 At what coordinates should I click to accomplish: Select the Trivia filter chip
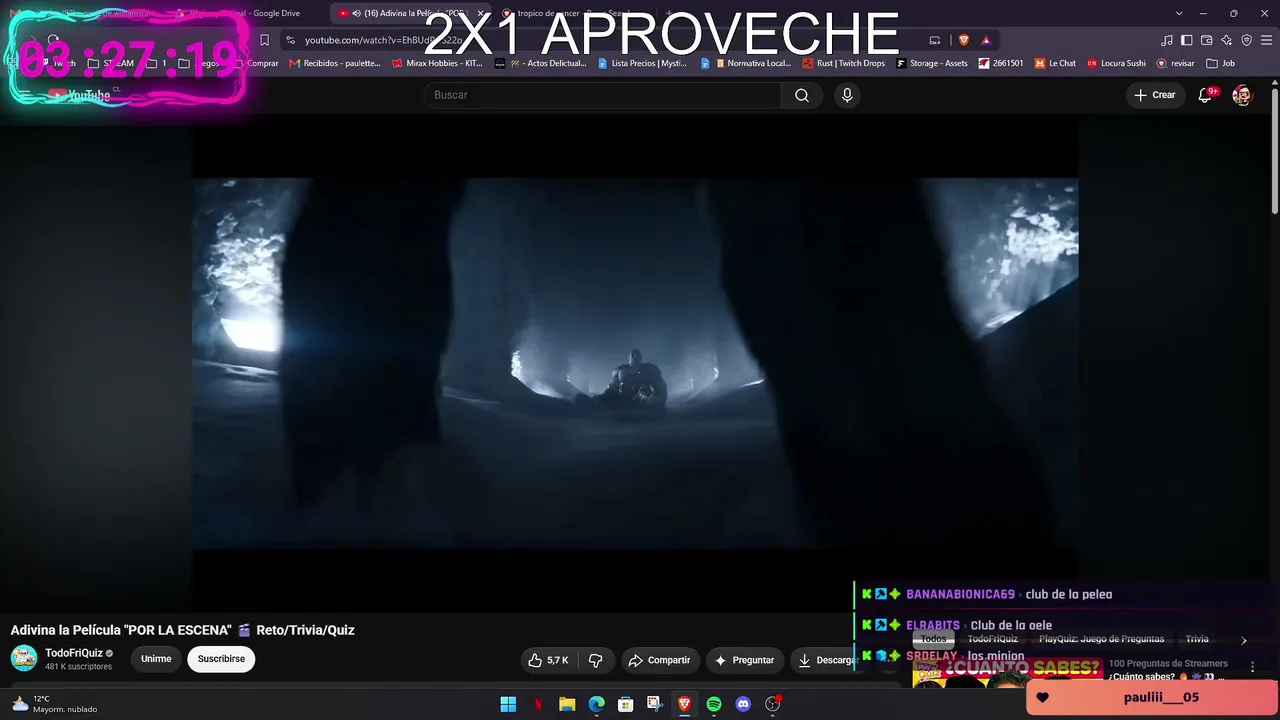point(1197,639)
